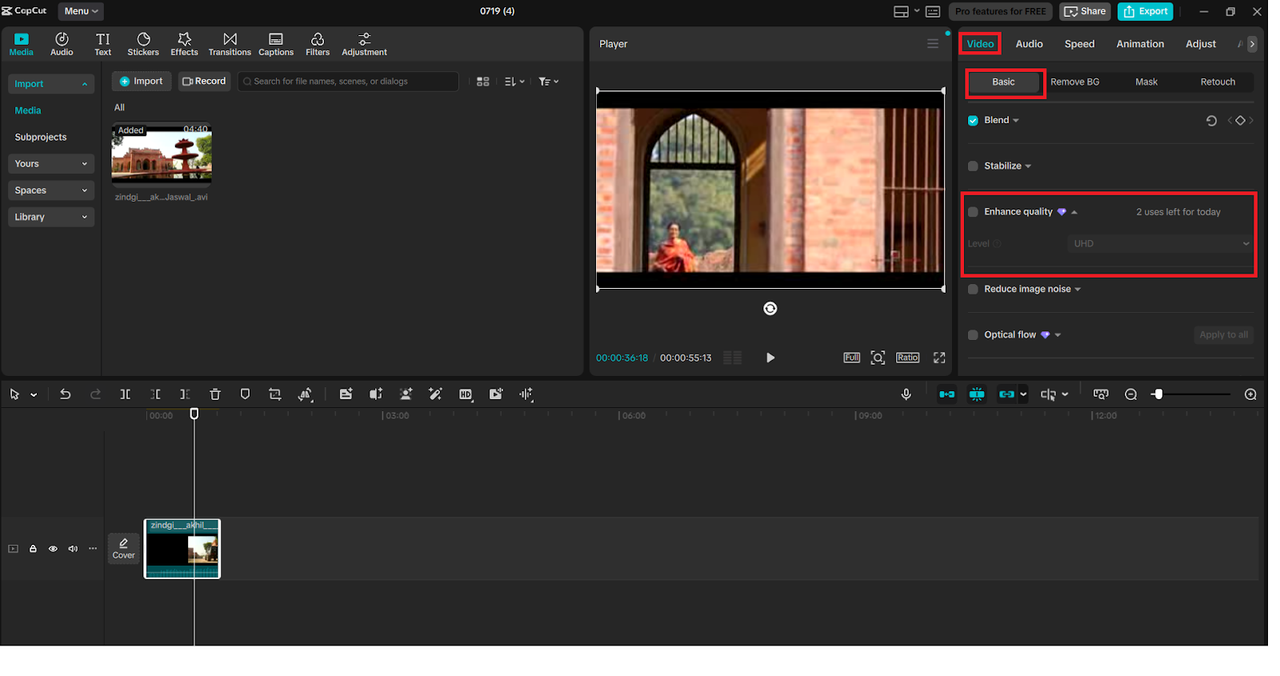Play the video in the player
Viewport: 1280px width, 676px height.
point(770,357)
